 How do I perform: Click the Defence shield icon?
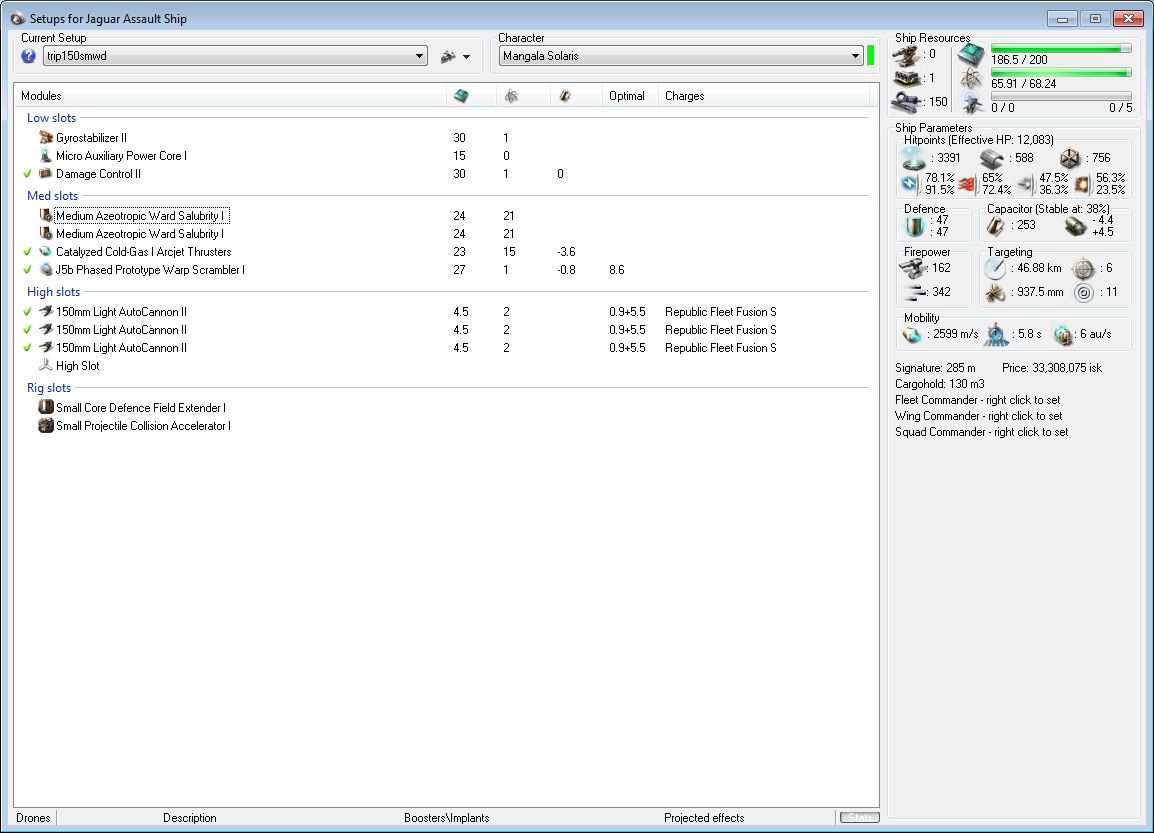pyautogui.click(x=915, y=226)
